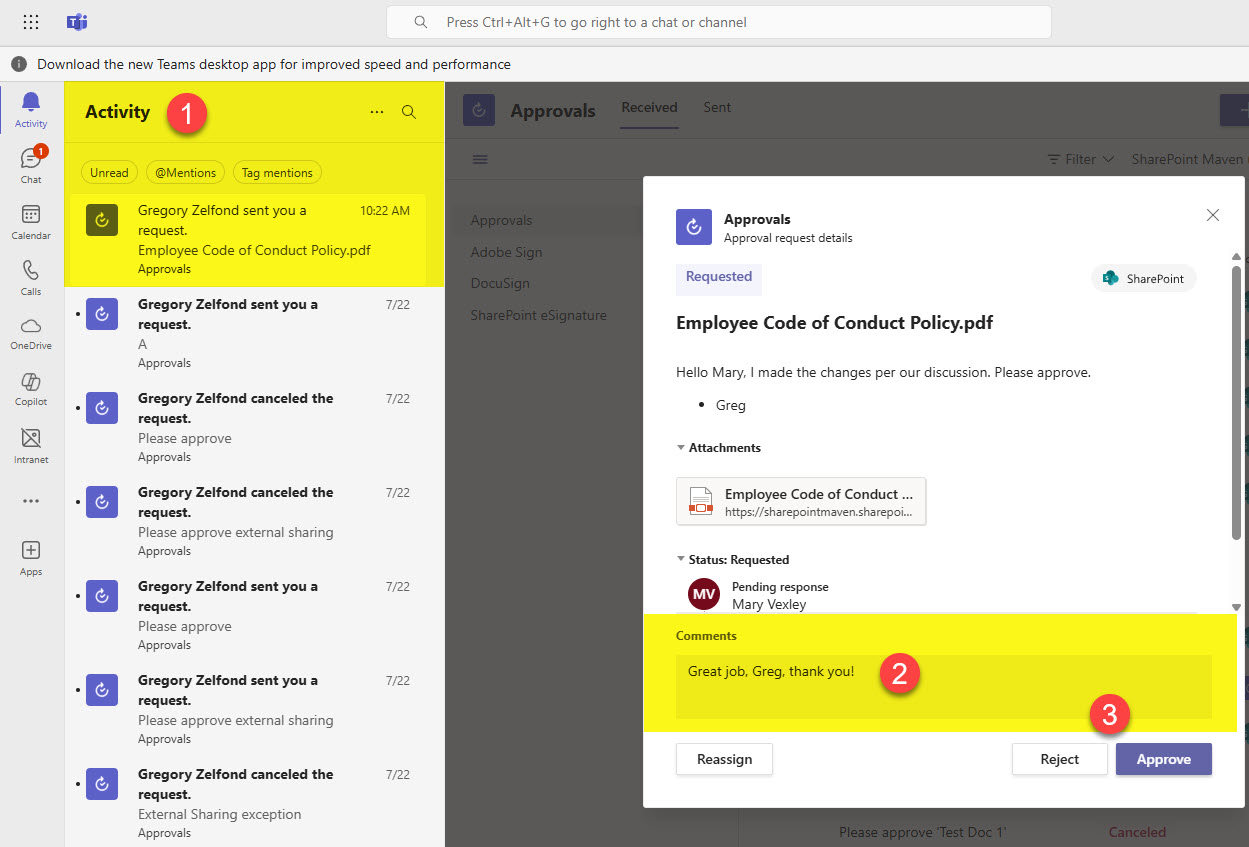Viewport: 1249px width, 847px height.
Task: Click the Approve button
Action: (x=1163, y=759)
